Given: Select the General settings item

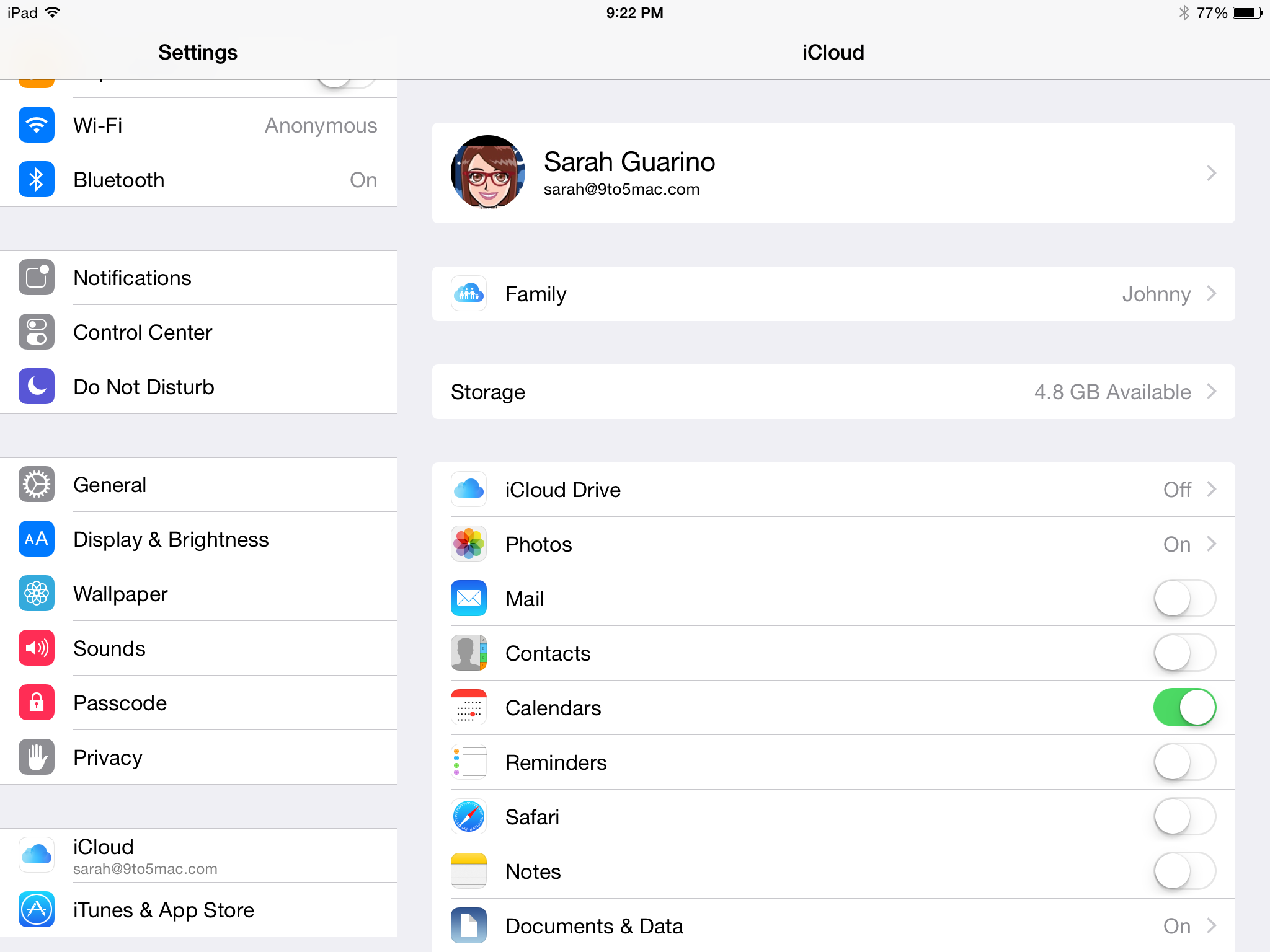Looking at the screenshot, I should tap(198, 485).
